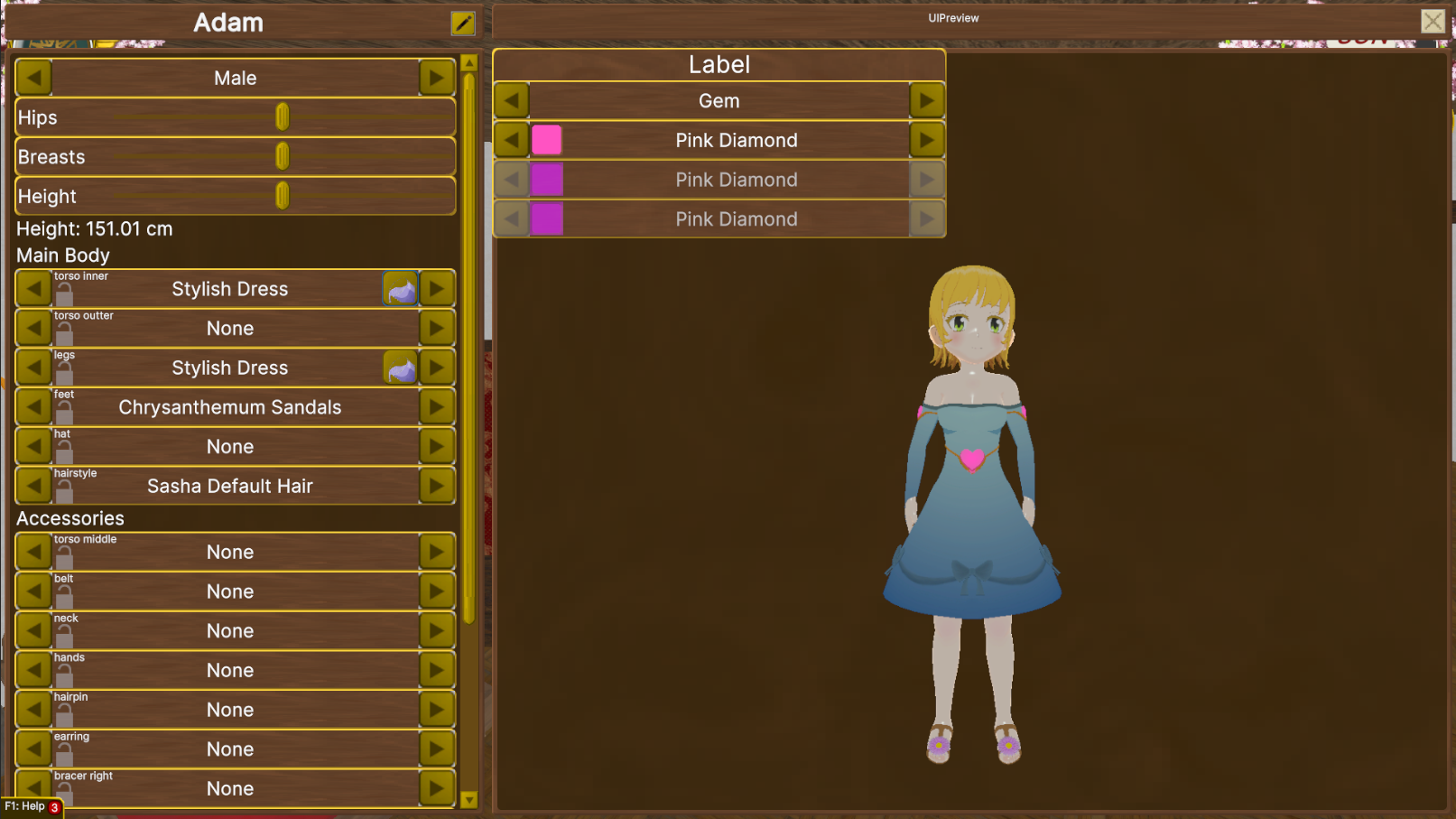Viewport: 1456px width, 819px height.
Task: Select next earring accessory
Action: (x=437, y=749)
